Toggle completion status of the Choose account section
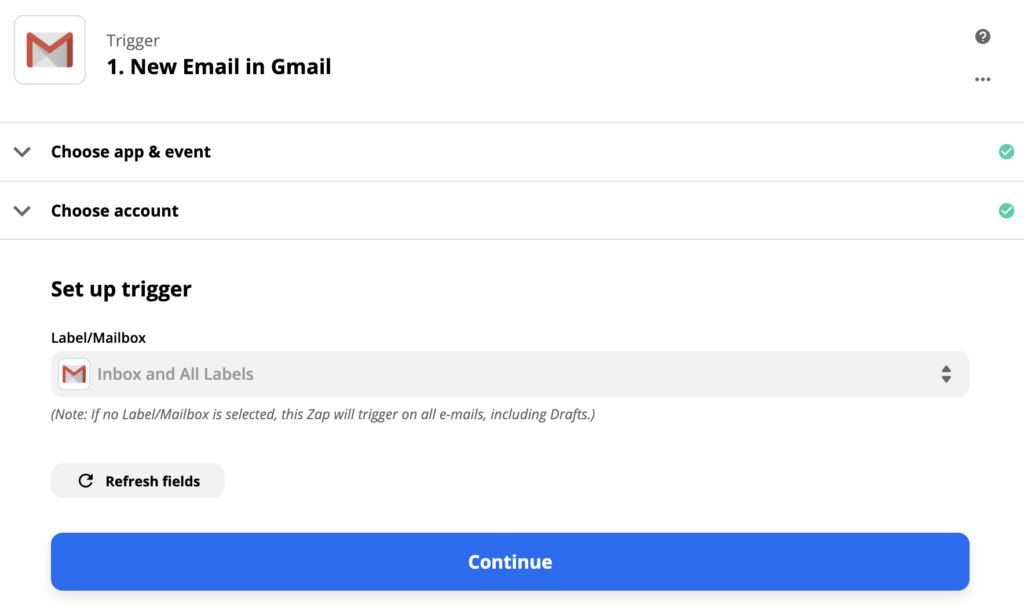 pyautogui.click(x=1007, y=210)
